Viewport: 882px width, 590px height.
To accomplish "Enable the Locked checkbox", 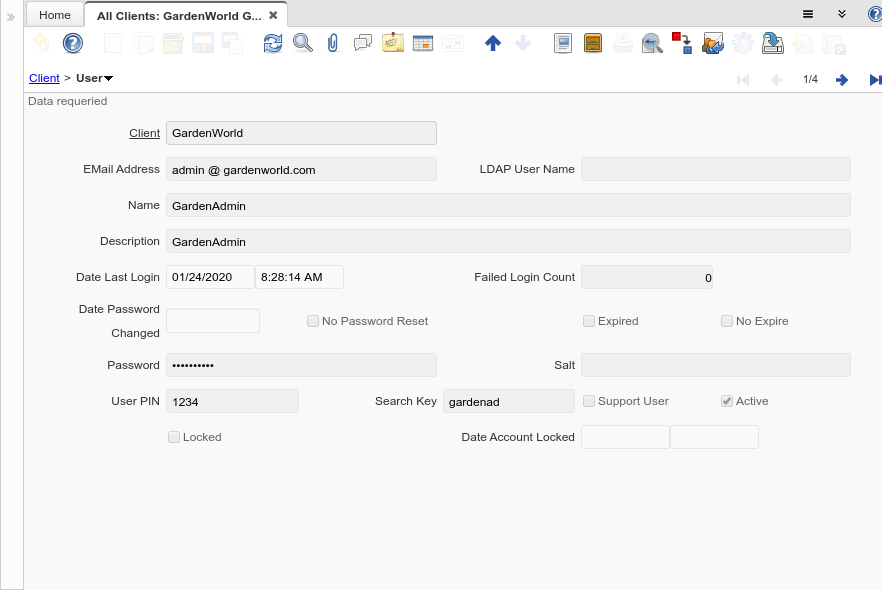I will point(174,437).
